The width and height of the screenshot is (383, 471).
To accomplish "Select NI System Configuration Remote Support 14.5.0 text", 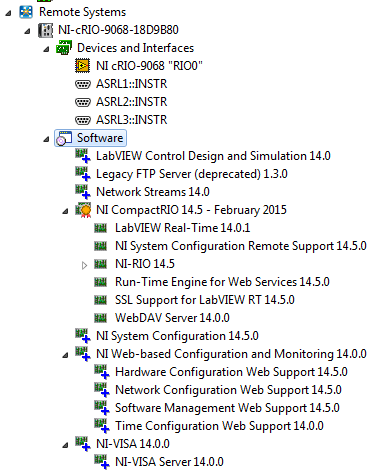I will (x=241, y=246).
